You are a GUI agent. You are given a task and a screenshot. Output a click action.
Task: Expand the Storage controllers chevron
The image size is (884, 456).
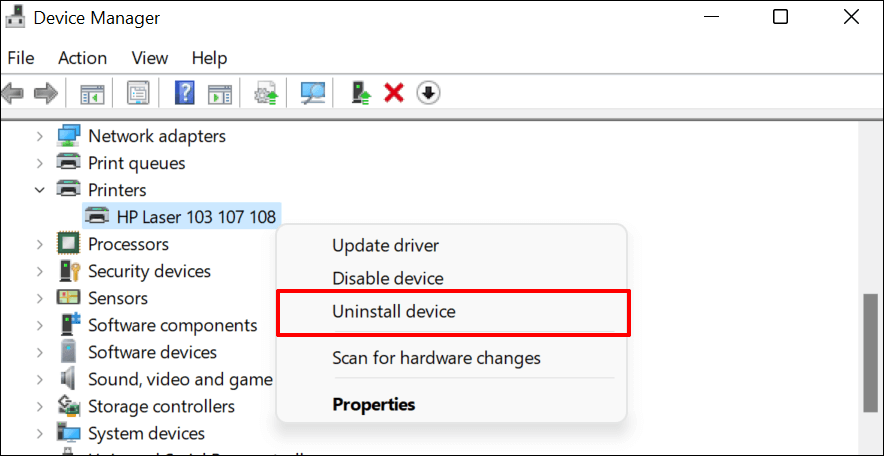[40, 406]
